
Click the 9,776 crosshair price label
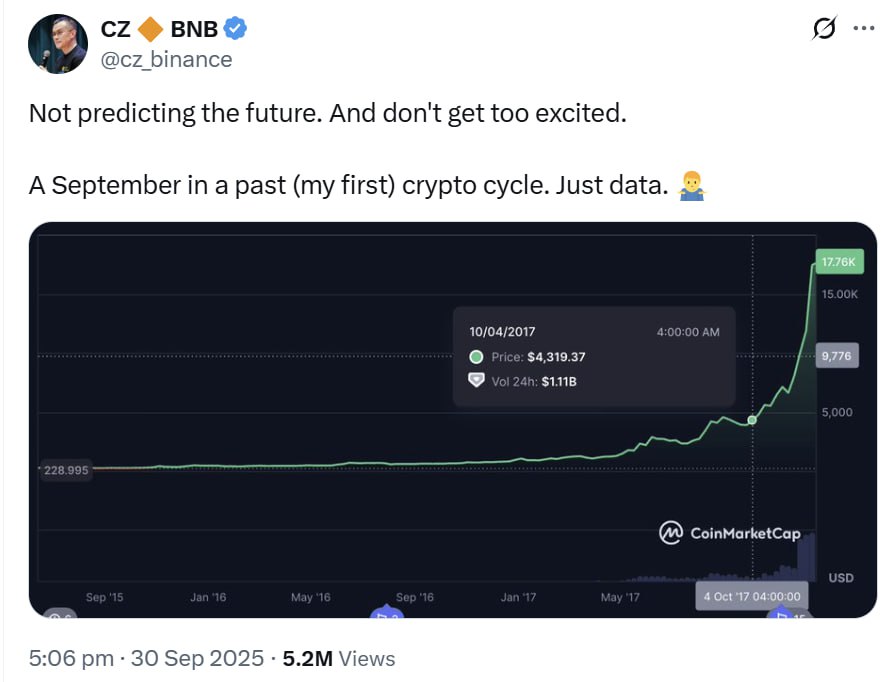[x=836, y=353]
